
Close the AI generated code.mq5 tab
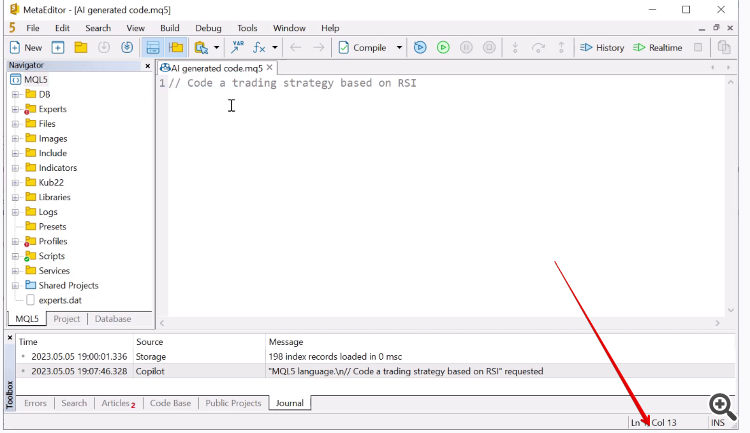coord(270,67)
